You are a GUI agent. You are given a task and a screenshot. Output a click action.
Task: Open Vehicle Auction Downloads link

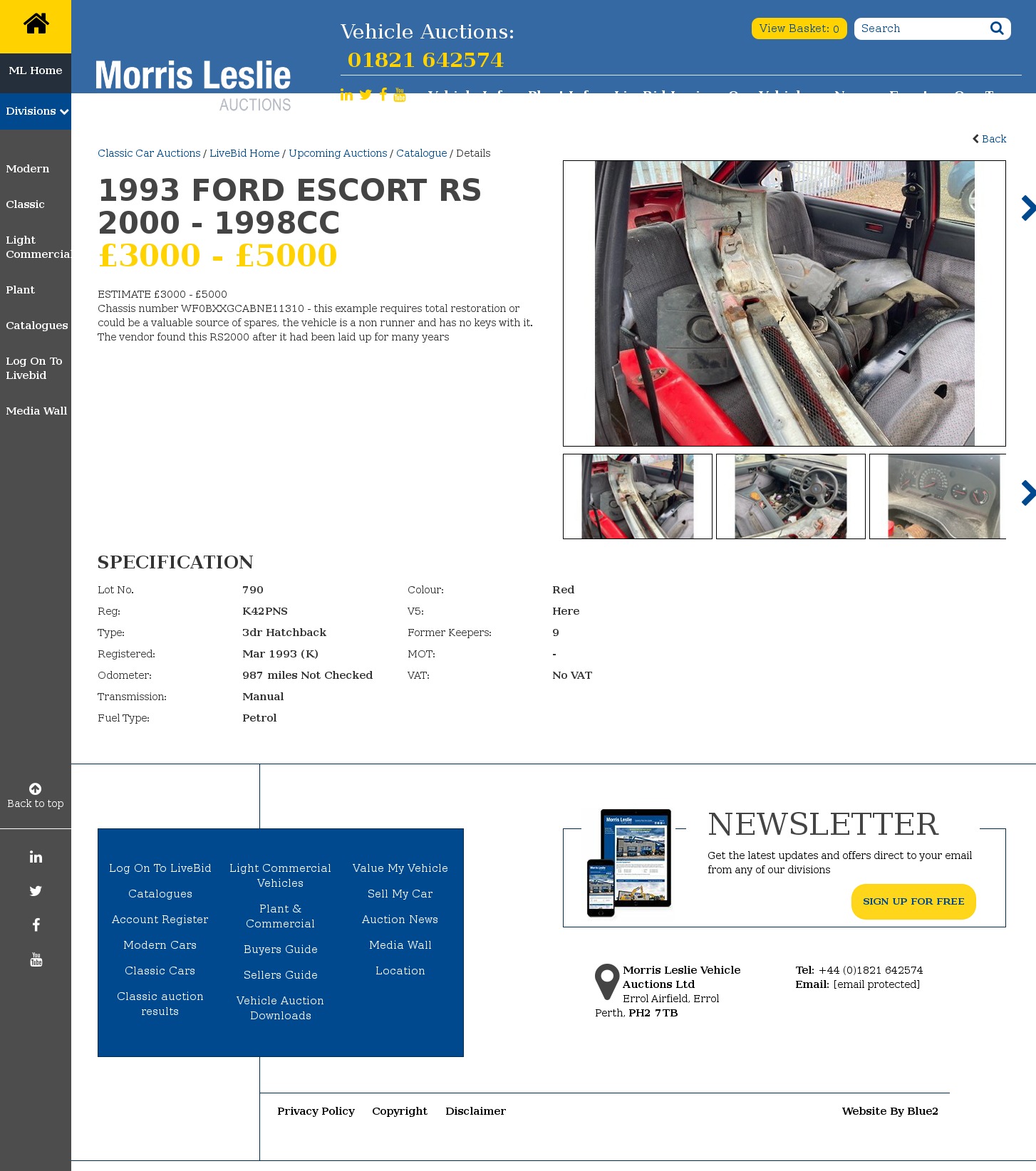[x=281, y=1008]
